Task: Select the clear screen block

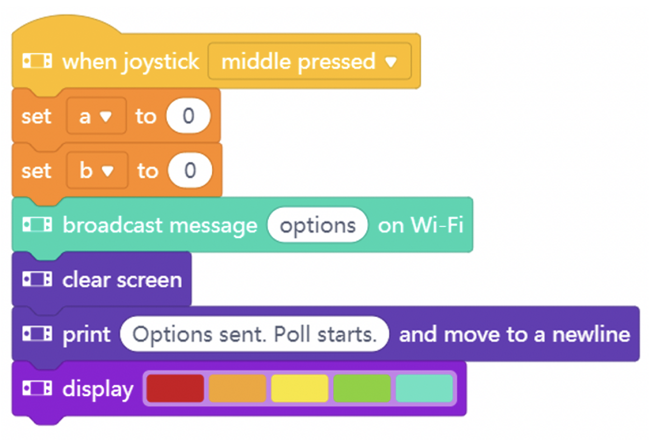Action: click(x=102, y=279)
